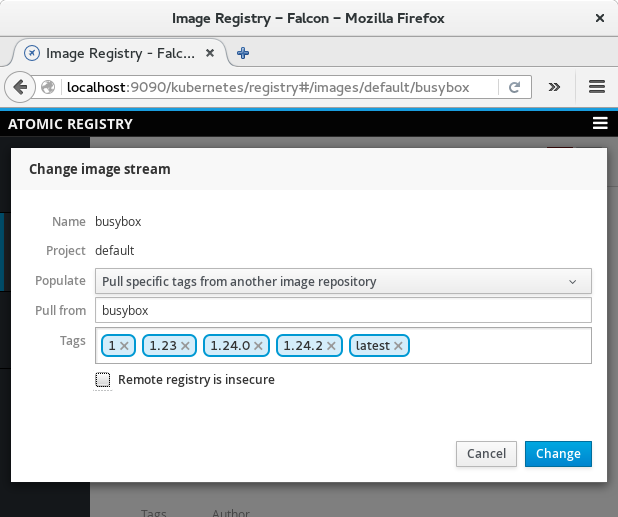Open a new browser tab
Image resolution: width=618 pixels, height=517 pixels.
tap(243, 53)
